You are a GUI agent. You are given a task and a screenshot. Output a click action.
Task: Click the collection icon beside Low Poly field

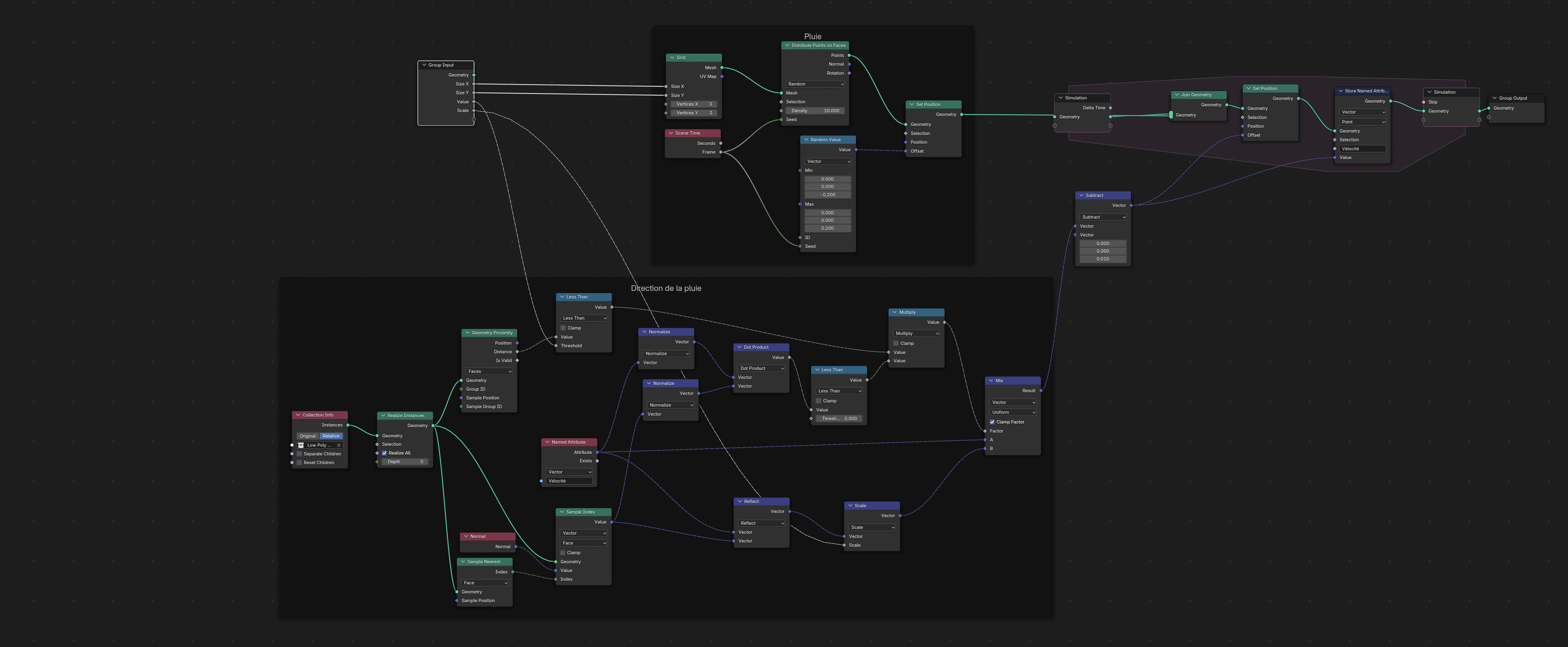pyautogui.click(x=301, y=445)
